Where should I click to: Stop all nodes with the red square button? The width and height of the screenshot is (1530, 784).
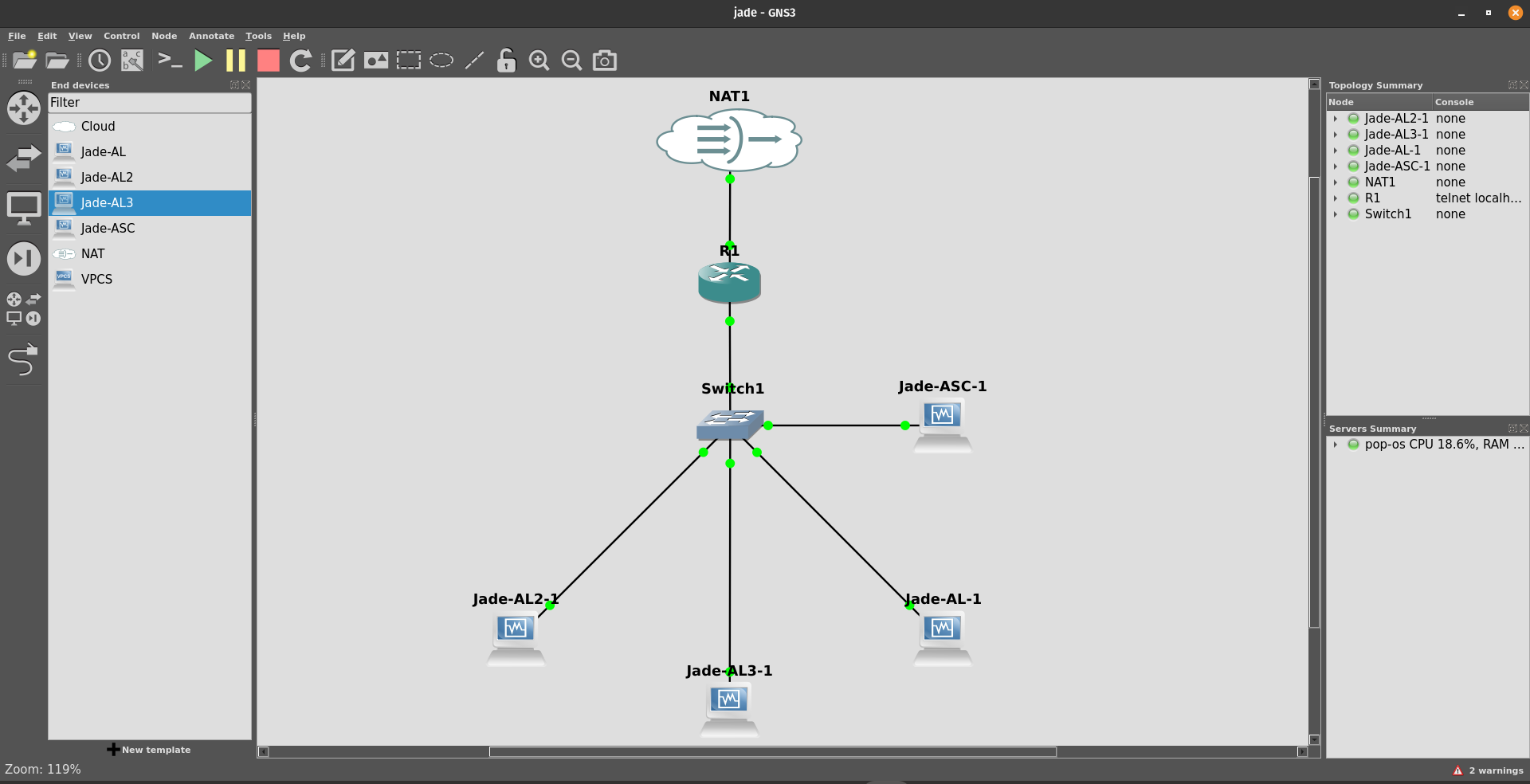click(x=269, y=61)
